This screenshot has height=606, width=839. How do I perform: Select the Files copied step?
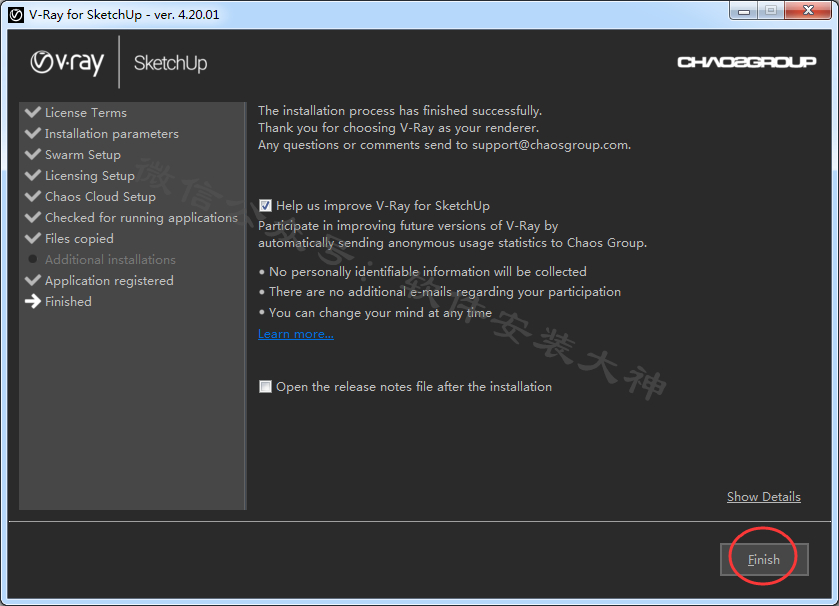pyautogui.click(x=79, y=239)
